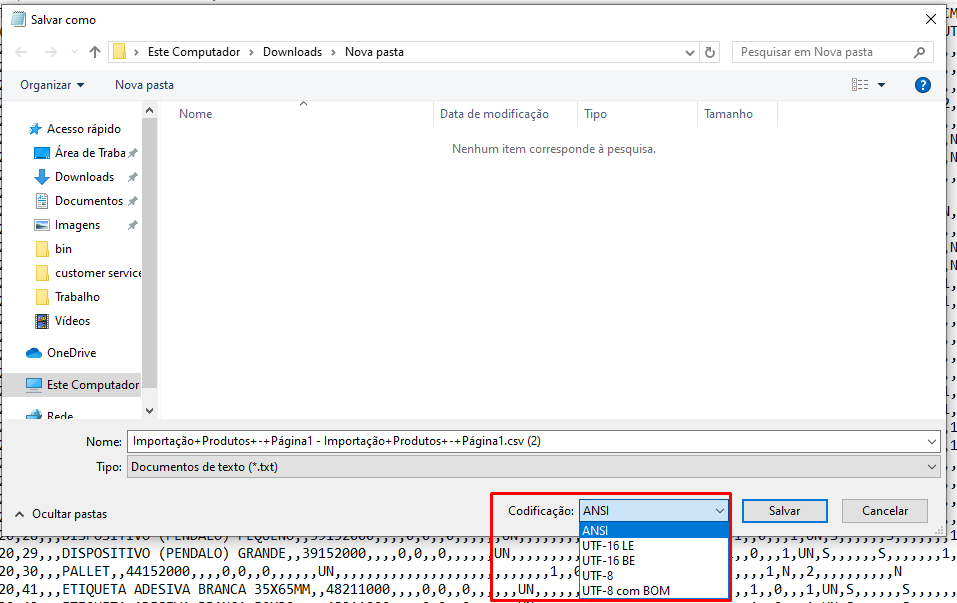Choose UTF-16 LE encoding option
957x603 pixels.
coord(654,546)
